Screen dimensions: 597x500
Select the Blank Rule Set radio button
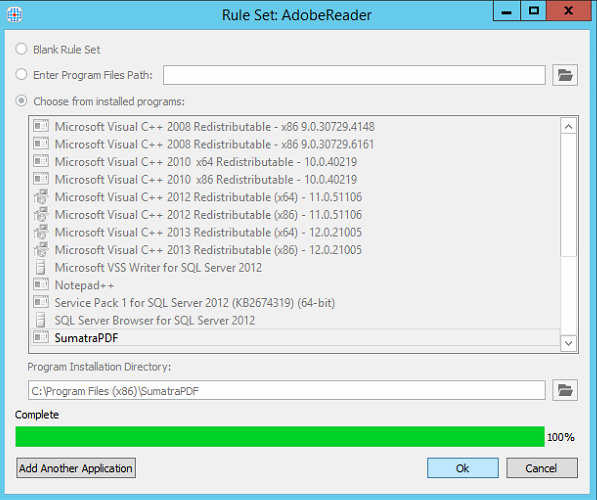pyautogui.click(x=21, y=49)
